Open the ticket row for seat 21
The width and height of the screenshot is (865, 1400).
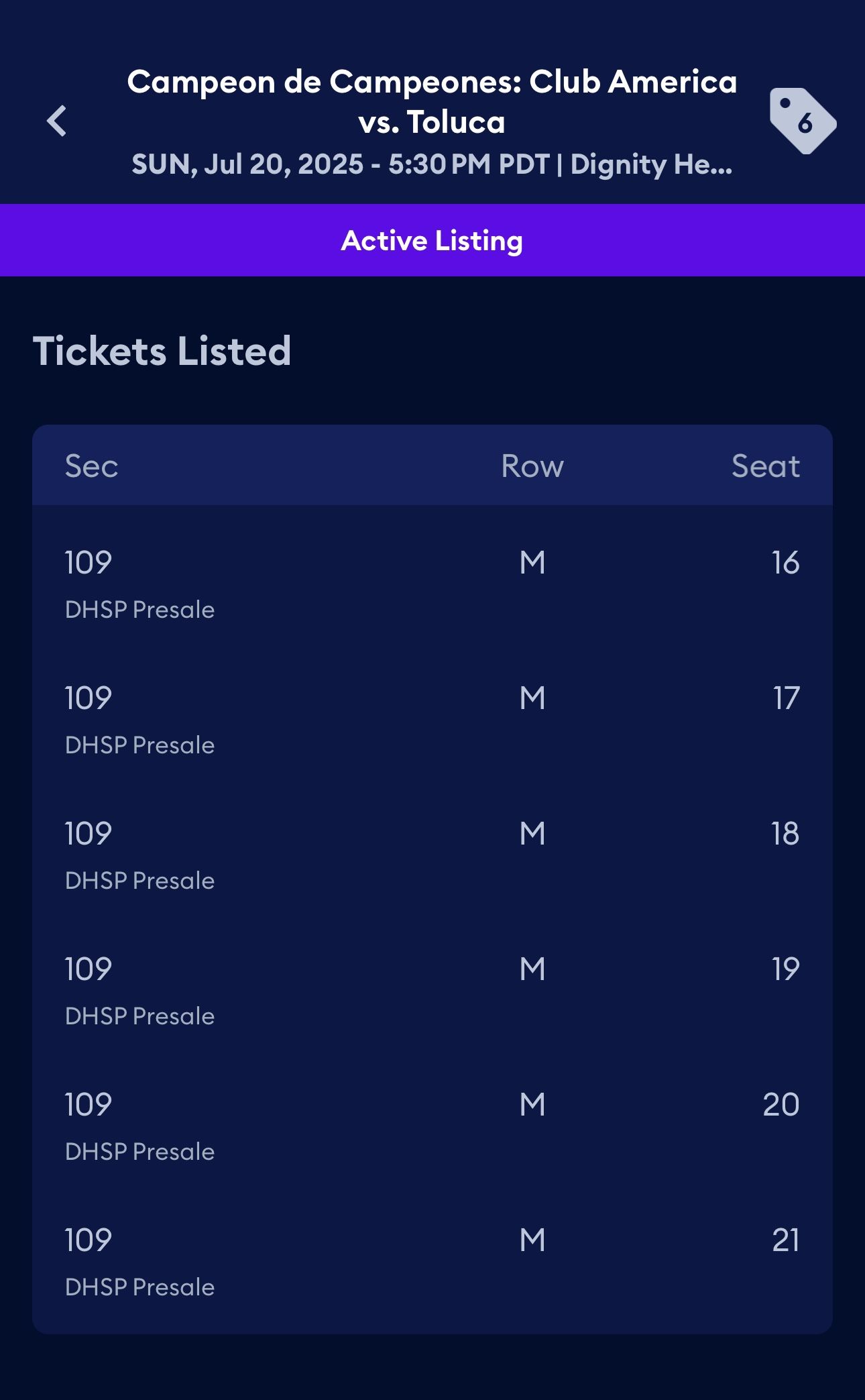pyautogui.click(x=432, y=1262)
